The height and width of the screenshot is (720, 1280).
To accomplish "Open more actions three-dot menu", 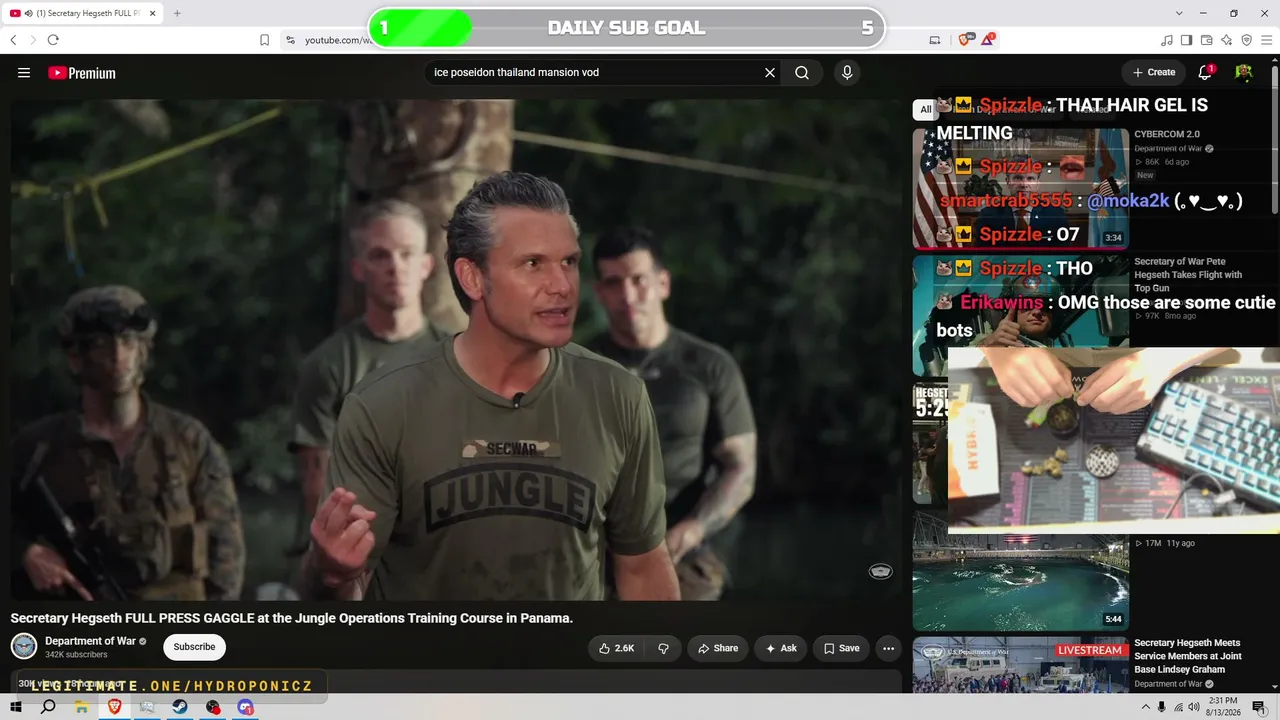I will click(x=888, y=648).
